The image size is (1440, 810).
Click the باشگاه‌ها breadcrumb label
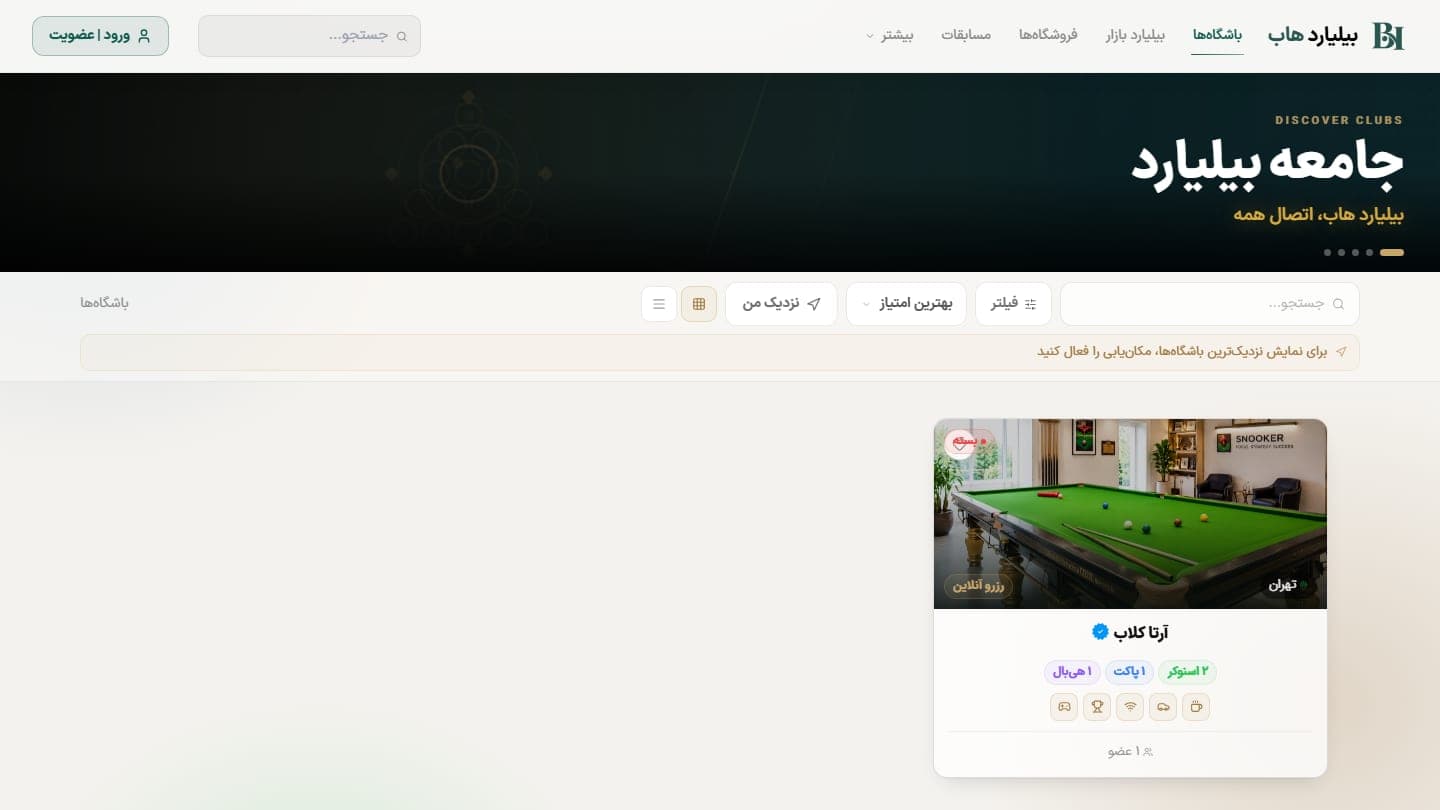pos(105,303)
